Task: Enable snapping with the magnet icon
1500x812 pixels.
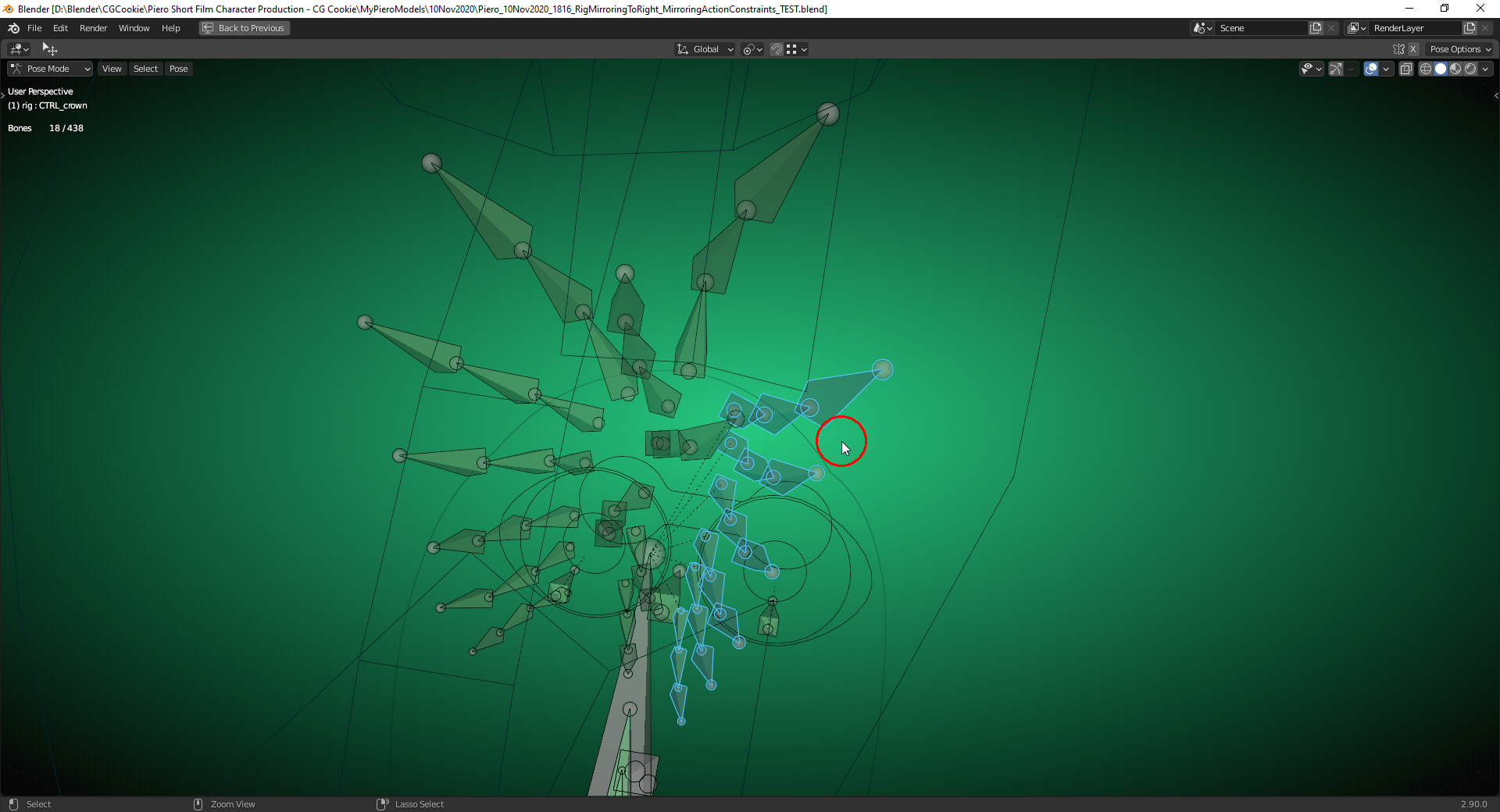Action: pos(776,49)
